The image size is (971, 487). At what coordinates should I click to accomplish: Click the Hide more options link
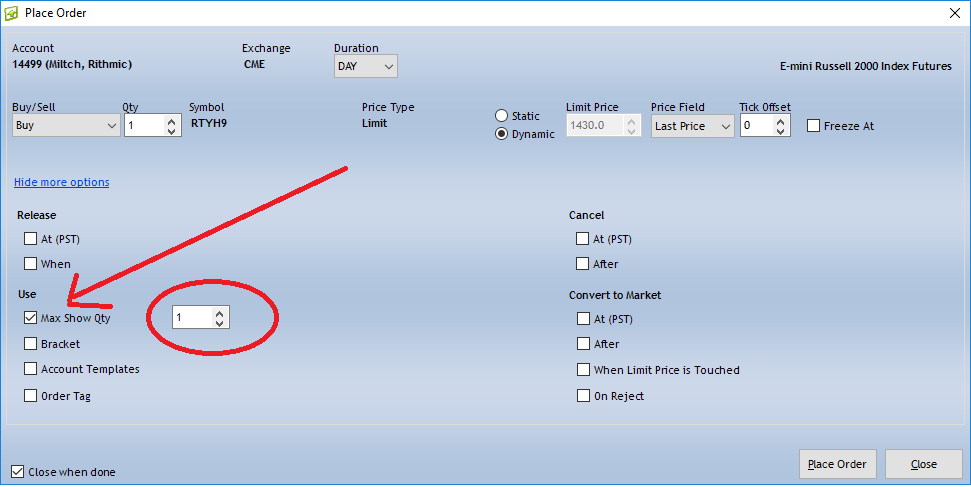(62, 182)
